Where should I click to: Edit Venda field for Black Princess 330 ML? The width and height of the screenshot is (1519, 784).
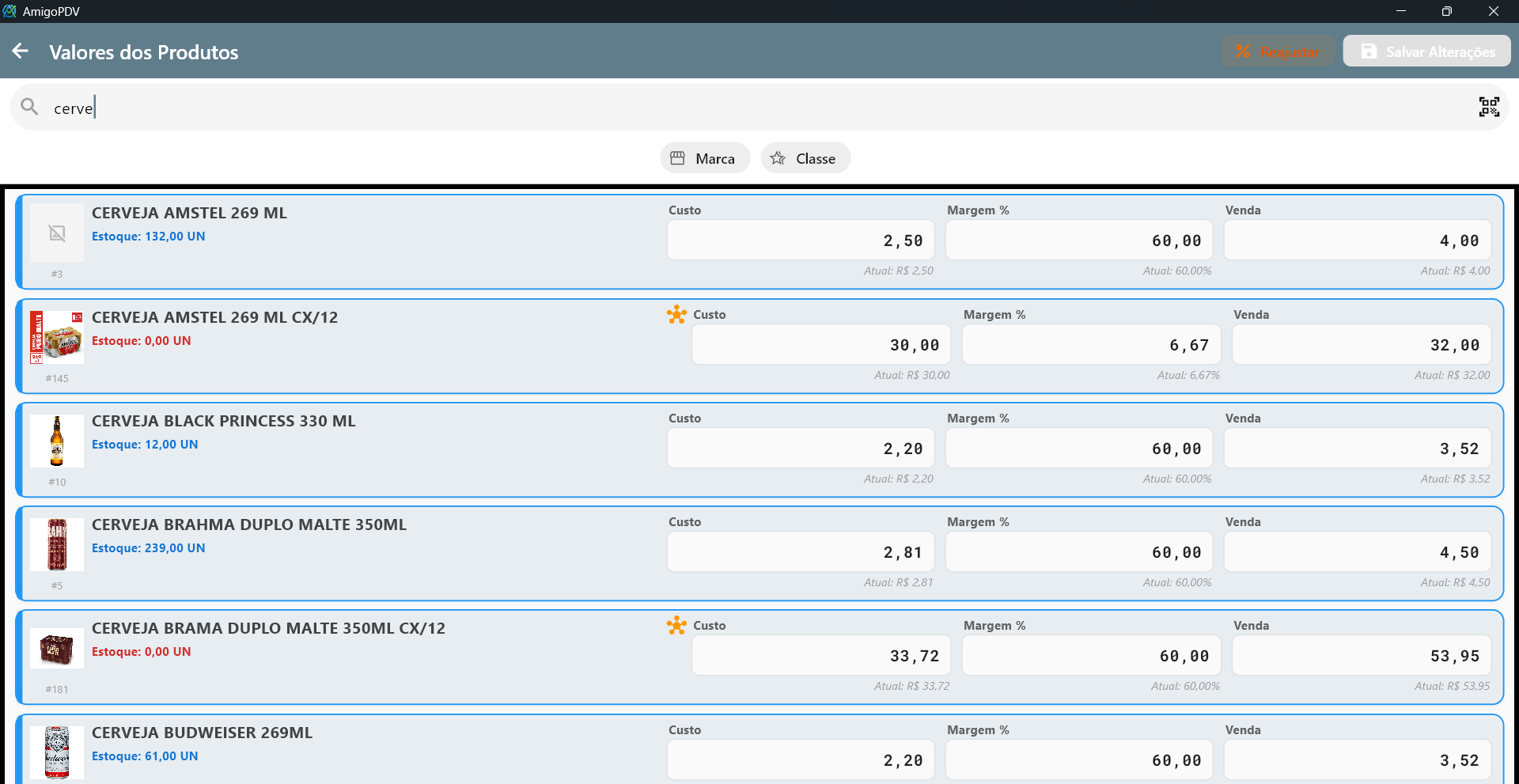click(1358, 449)
